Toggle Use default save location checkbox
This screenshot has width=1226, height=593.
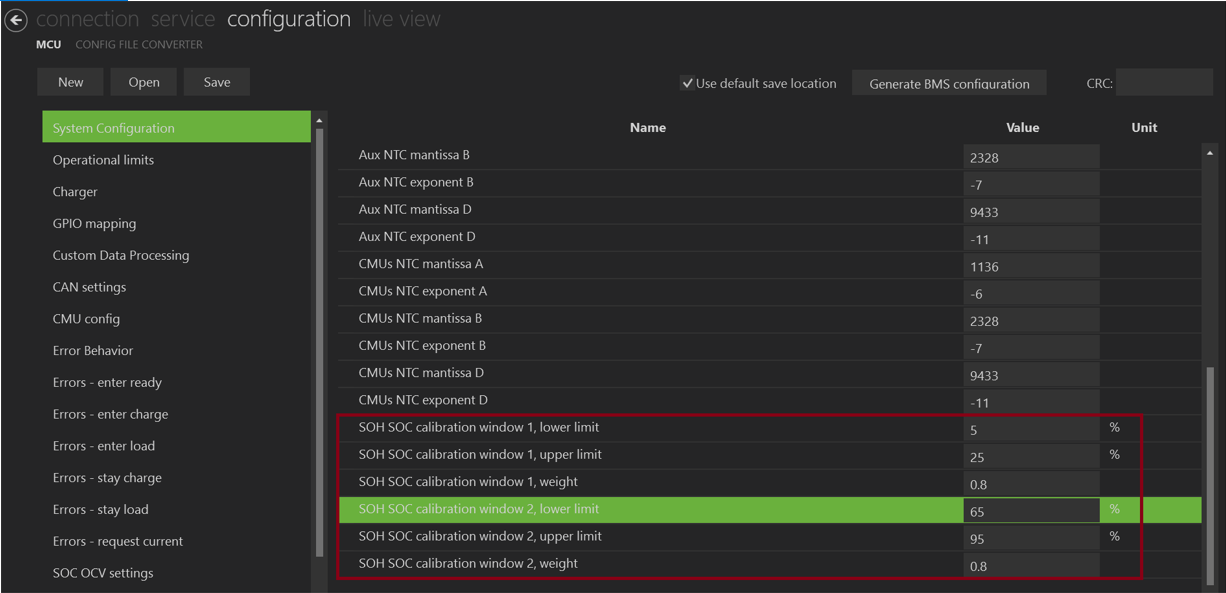click(x=687, y=84)
